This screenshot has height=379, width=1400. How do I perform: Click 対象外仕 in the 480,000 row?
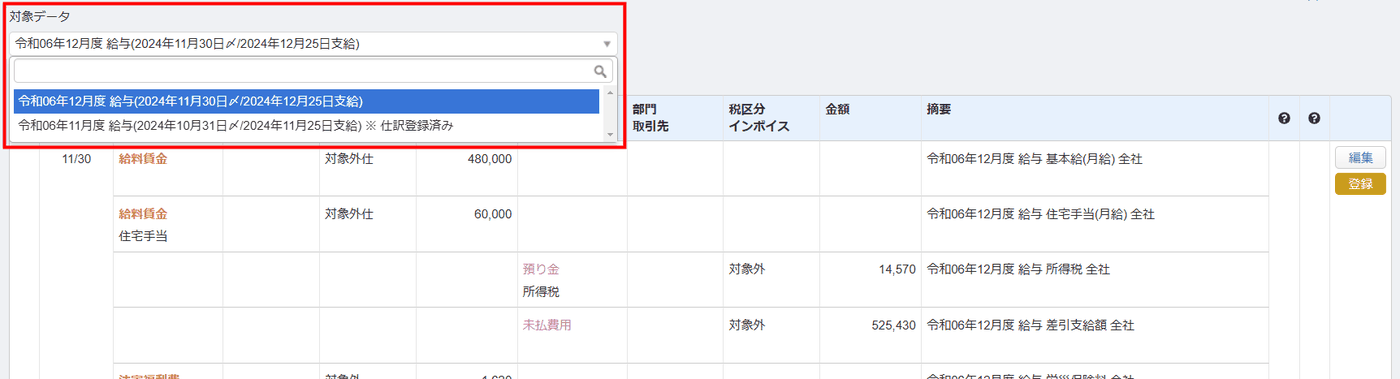(349, 159)
